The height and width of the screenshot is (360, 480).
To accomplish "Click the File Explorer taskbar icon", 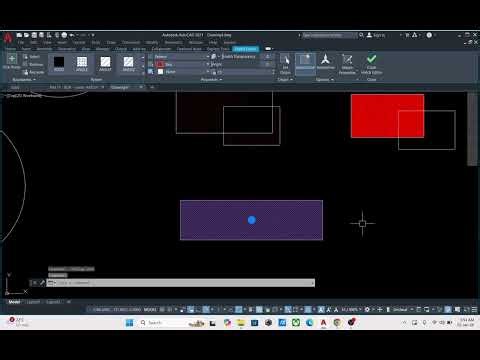I will coord(241,323).
